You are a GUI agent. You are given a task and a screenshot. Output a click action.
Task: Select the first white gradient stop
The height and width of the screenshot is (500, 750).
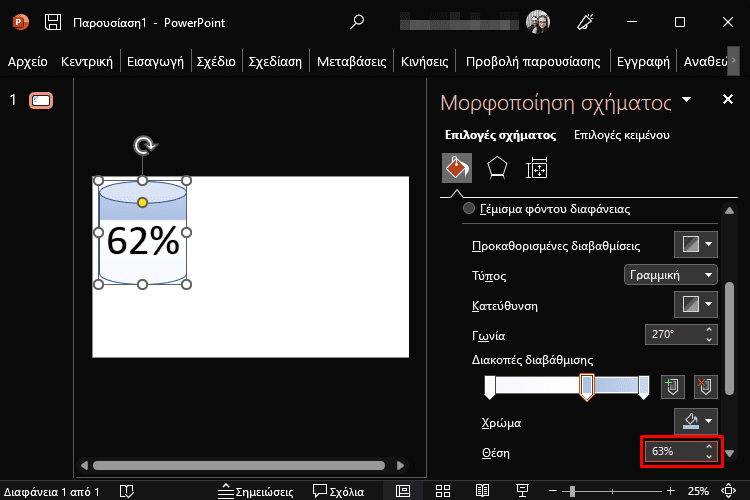coord(490,387)
